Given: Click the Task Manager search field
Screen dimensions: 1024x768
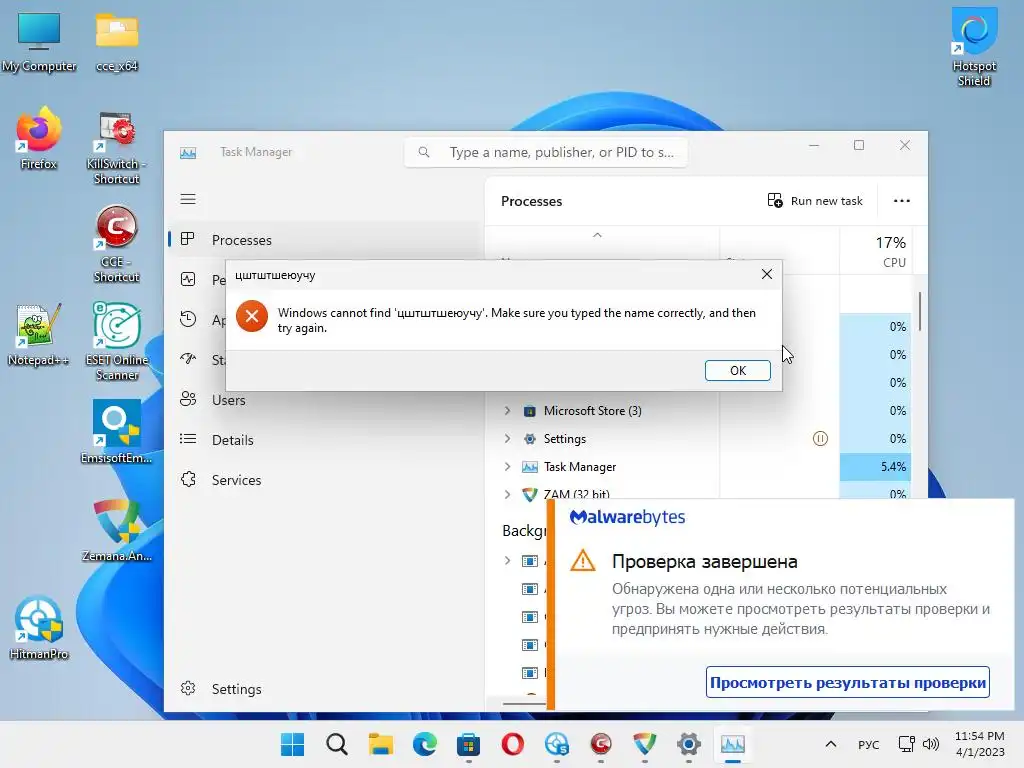Looking at the screenshot, I should (x=546, y=152).
